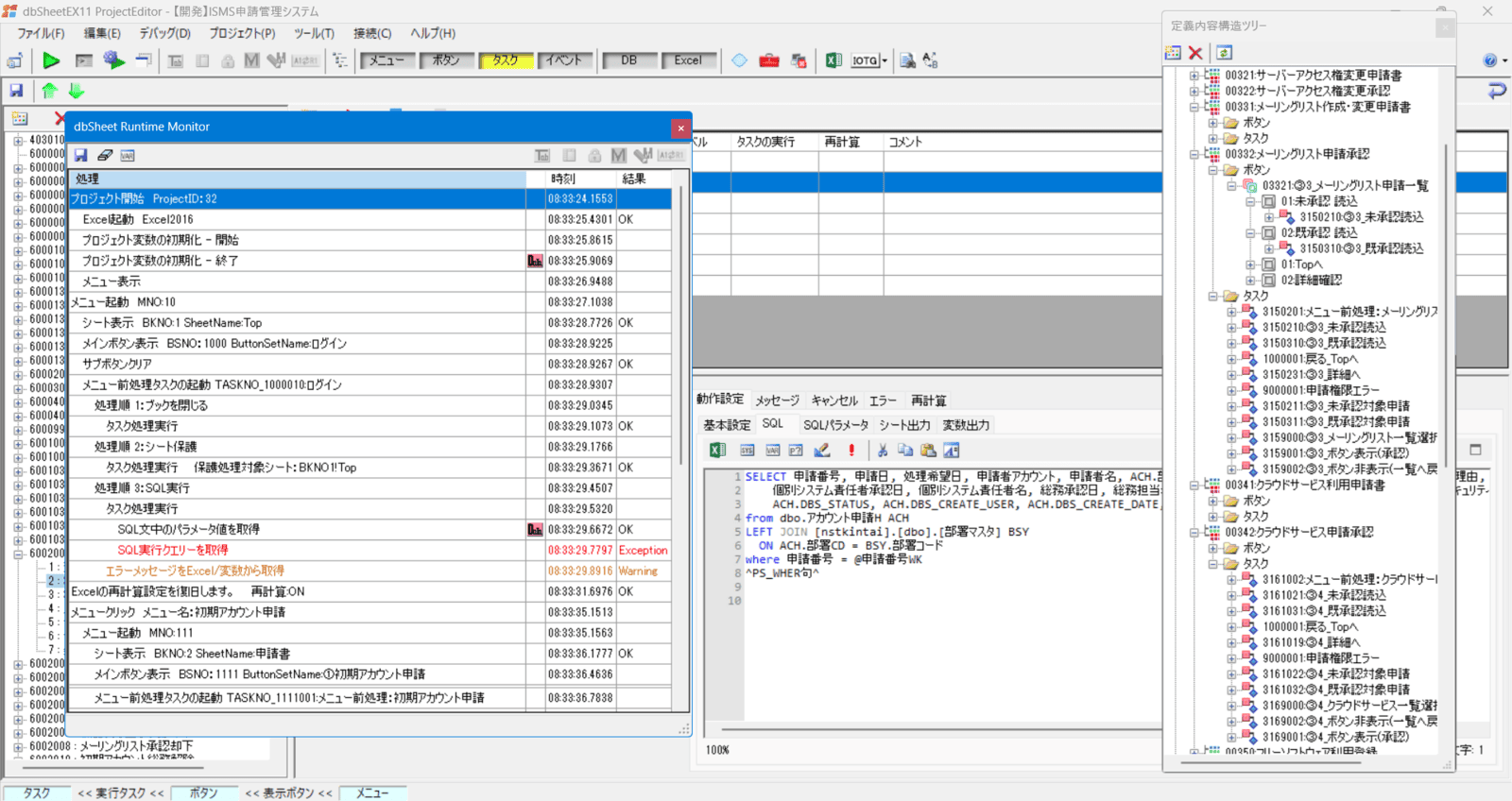Click the refresh icon in definition tree panel
Image resolution: width=1512 pixels, height=801 pixels.
click(1224, 53)
